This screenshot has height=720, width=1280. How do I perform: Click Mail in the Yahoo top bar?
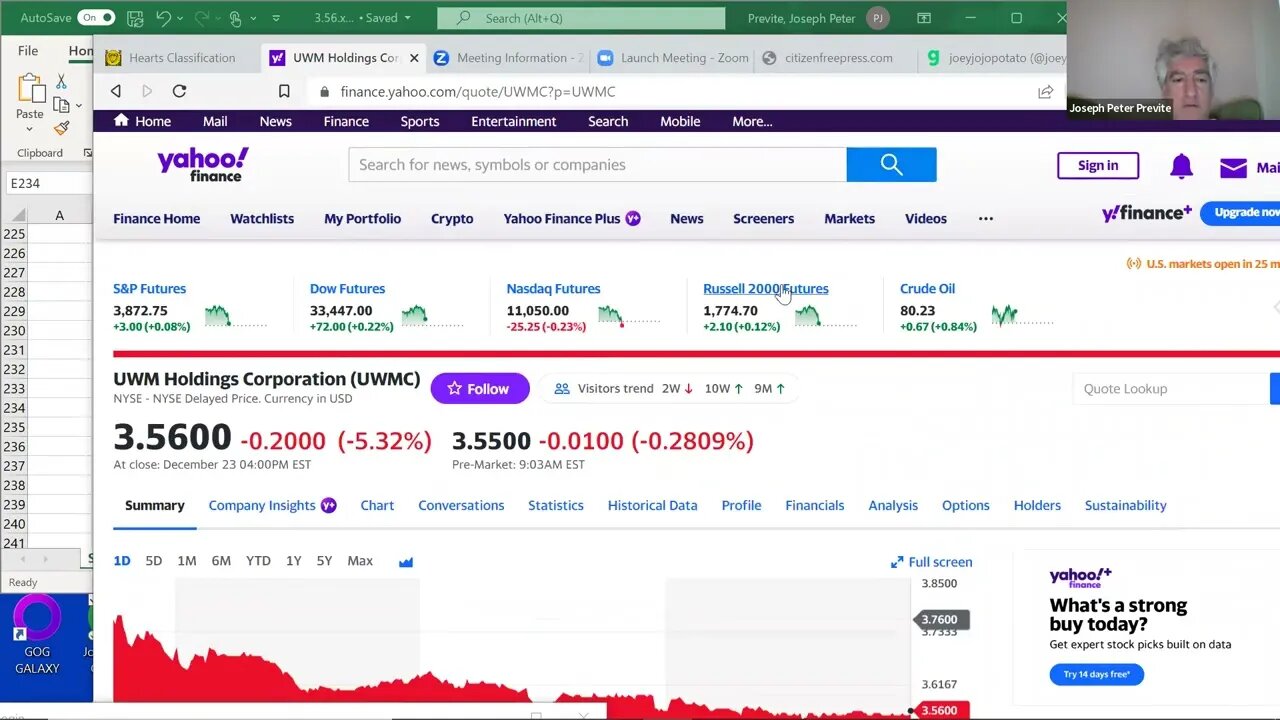(x=215, y=121)
